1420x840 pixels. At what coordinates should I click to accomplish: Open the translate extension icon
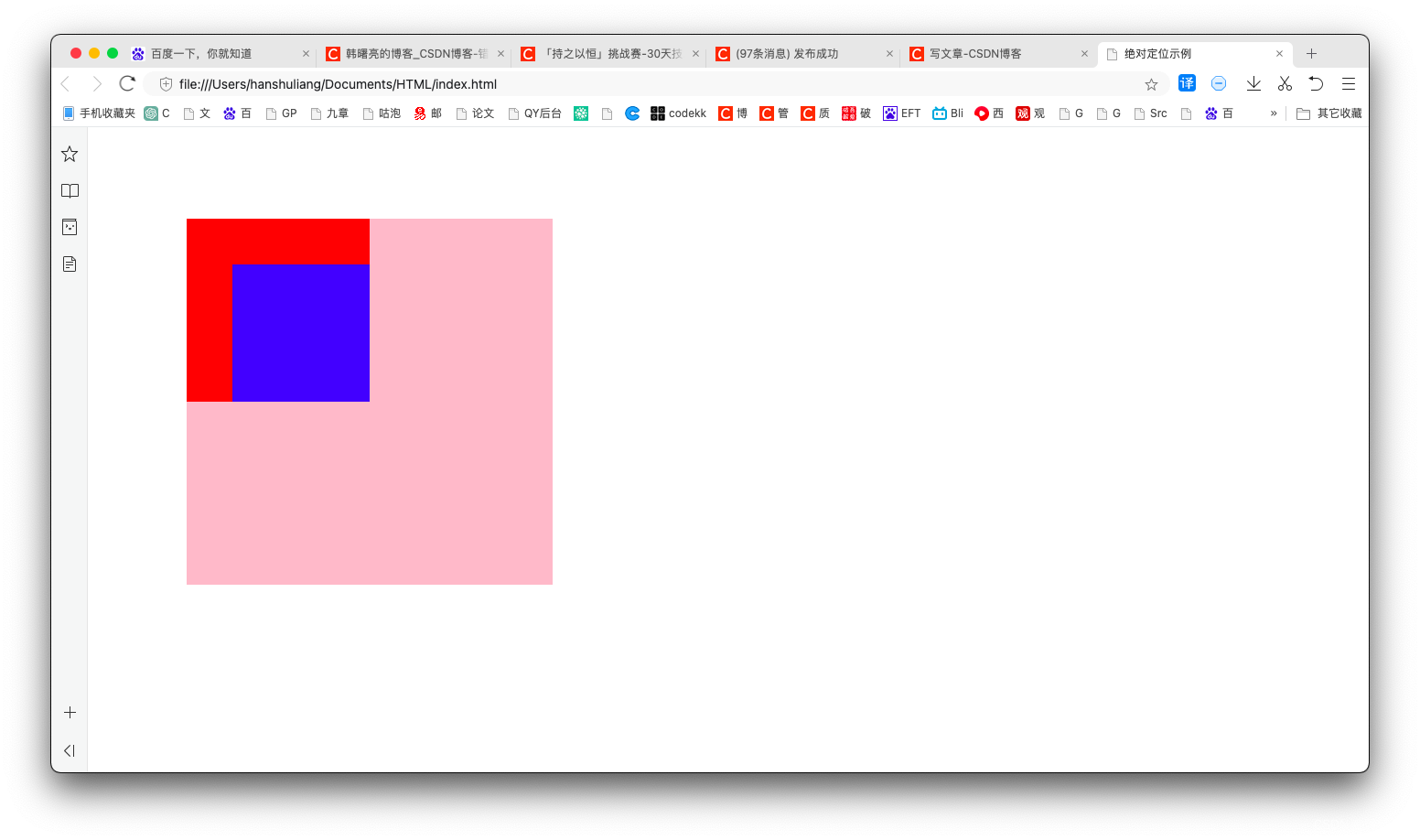coord(1187,83)
